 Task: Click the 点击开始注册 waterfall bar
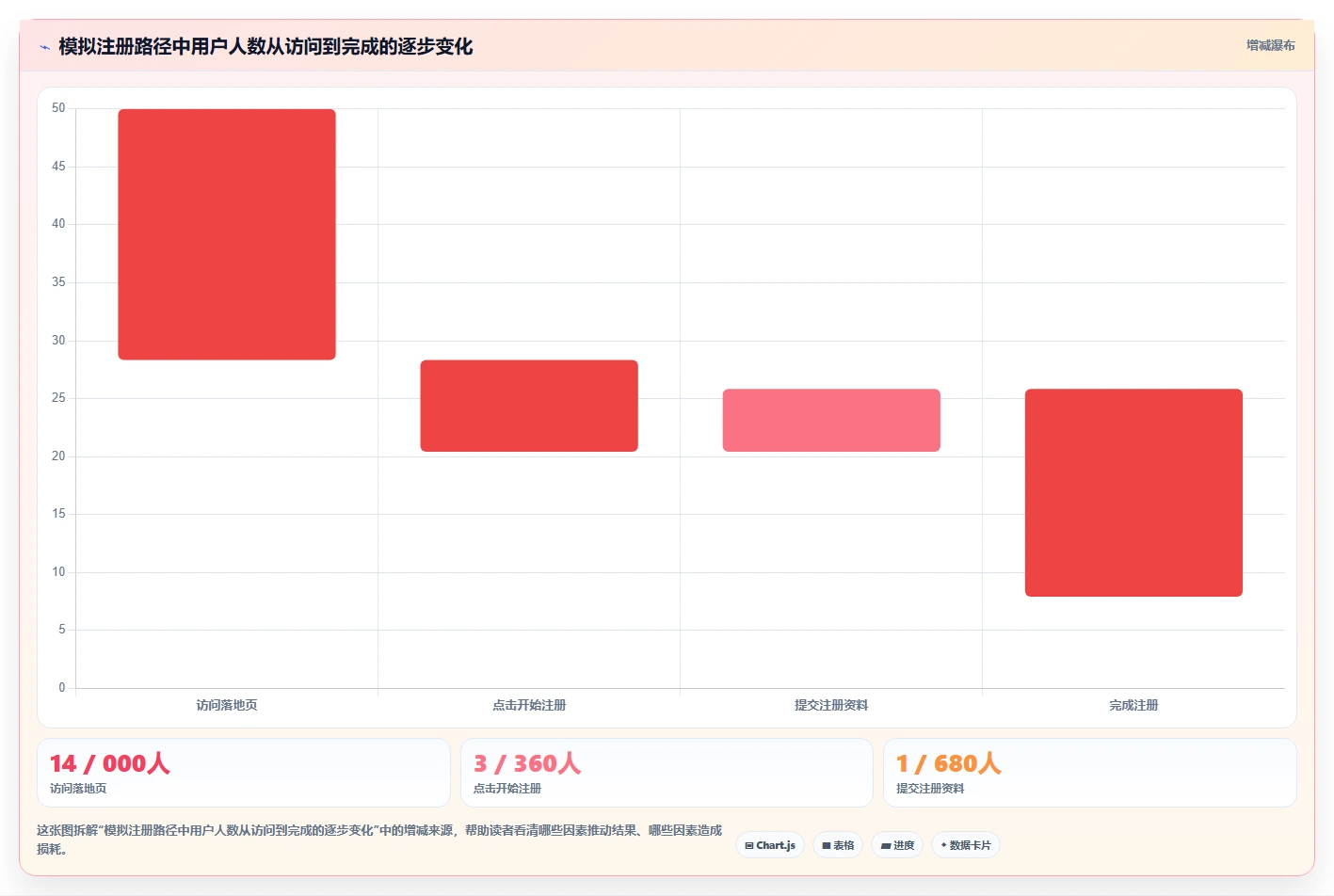(529, 406)
